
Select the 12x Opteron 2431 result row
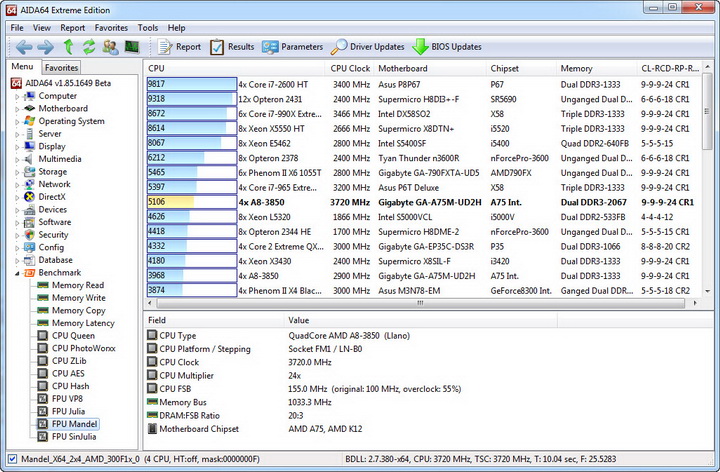coord(422,99)
